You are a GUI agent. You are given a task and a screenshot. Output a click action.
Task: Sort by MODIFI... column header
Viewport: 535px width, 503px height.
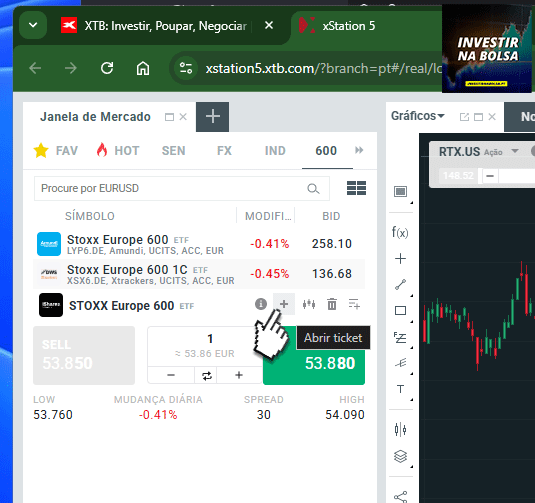click(268, 216)
